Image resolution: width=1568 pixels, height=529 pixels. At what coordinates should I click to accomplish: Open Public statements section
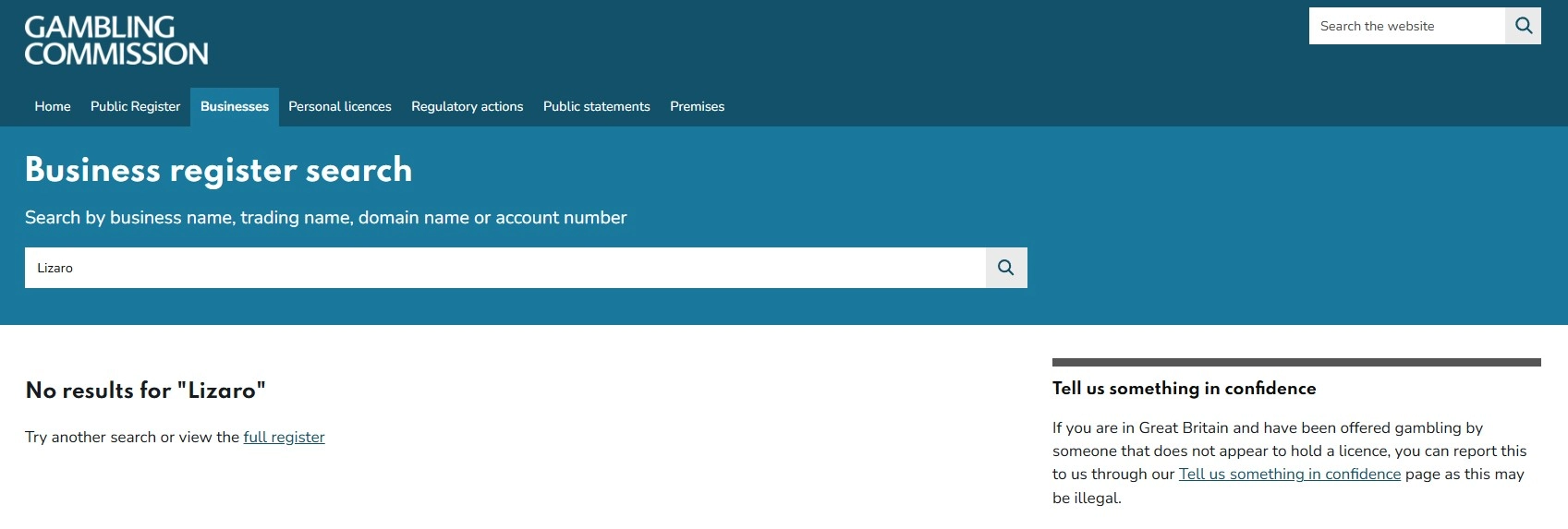coord(597,106)
